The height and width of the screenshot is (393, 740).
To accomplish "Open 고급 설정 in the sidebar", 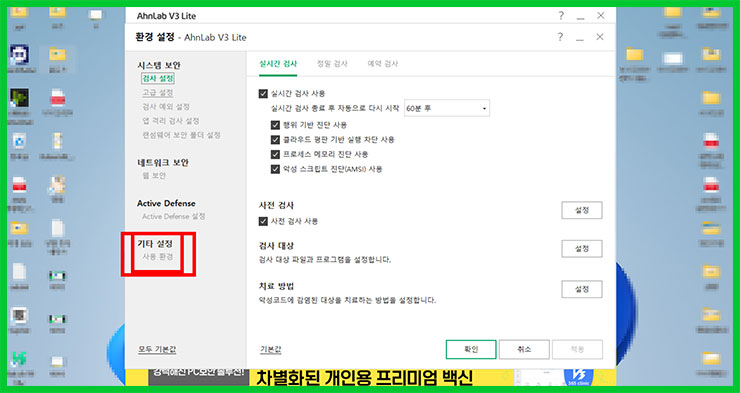I will pos(158,92).
